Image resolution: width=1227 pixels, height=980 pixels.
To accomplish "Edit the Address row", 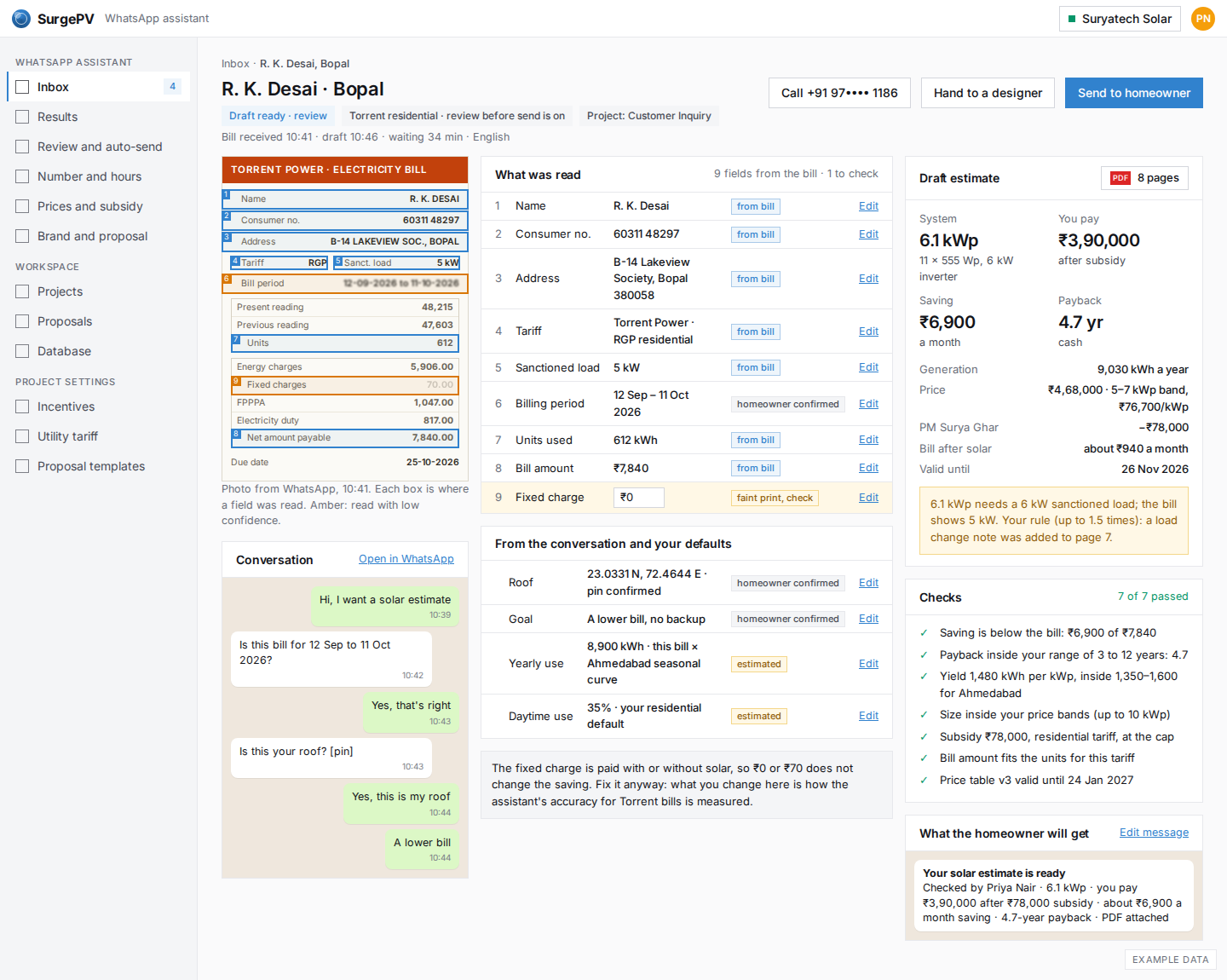I will [868, 279].
